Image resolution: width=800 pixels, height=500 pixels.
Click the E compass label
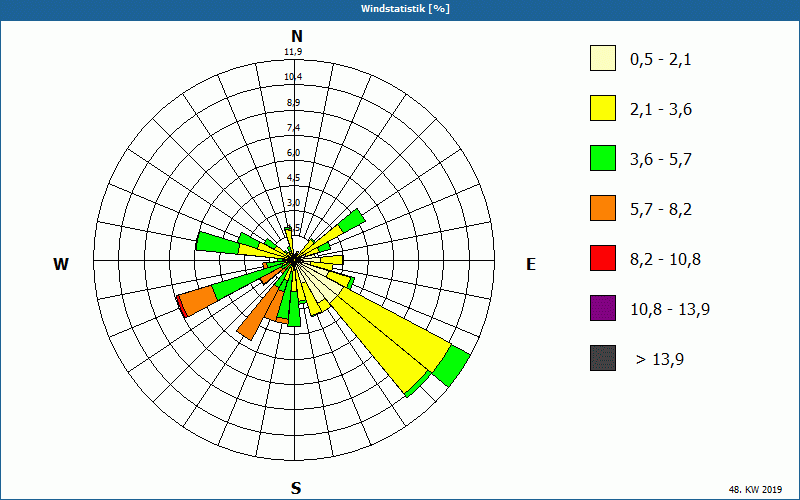point(531,264)
